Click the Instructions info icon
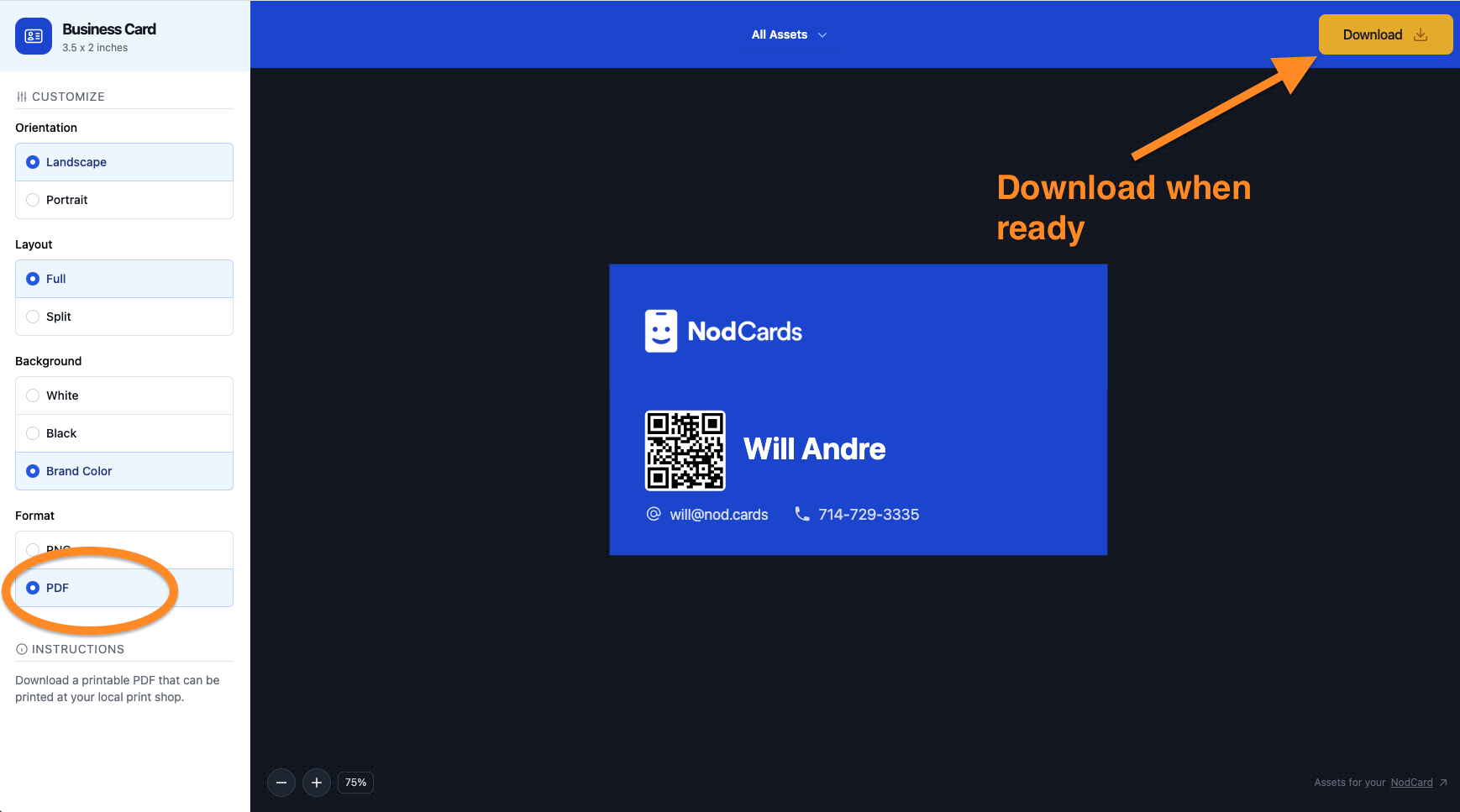The height and width of the screenshot is (812, 1460). [x=22, y=649]
